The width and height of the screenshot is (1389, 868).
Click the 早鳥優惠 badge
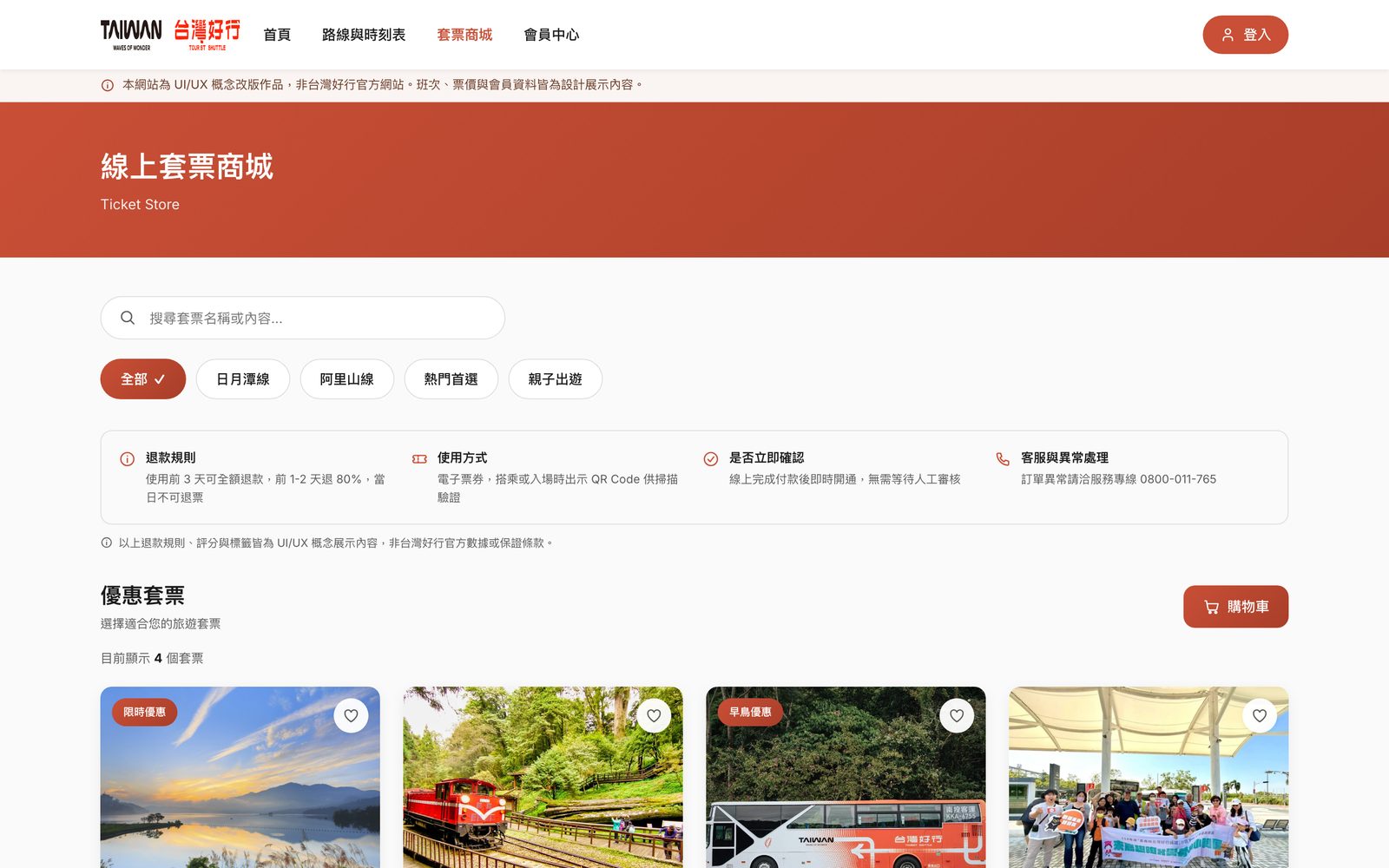click(x=750, y=713)
